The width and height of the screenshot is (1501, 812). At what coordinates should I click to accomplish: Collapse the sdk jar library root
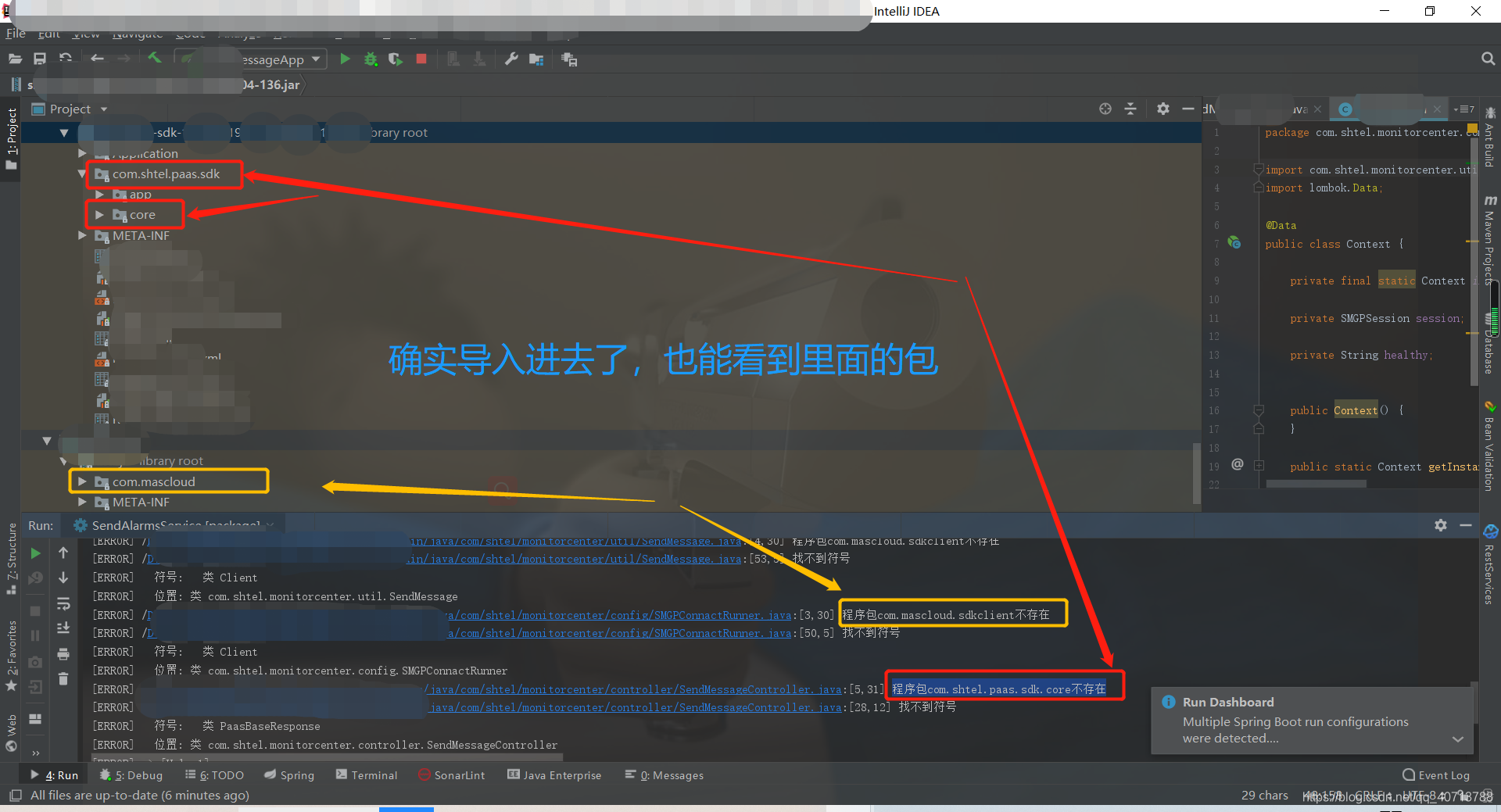pos(64,133)
